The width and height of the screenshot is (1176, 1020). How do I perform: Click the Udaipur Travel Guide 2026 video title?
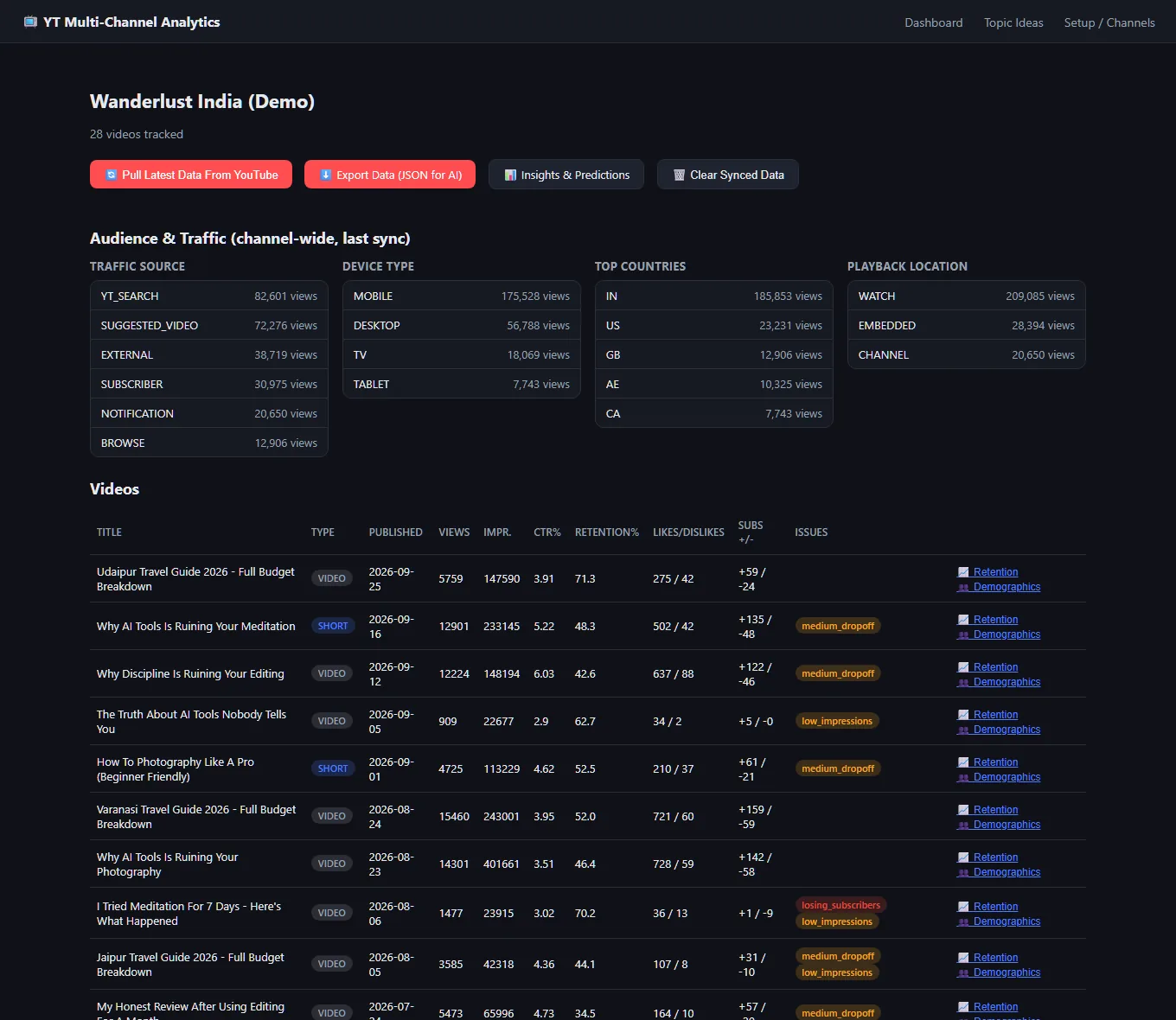coord(195,579)
